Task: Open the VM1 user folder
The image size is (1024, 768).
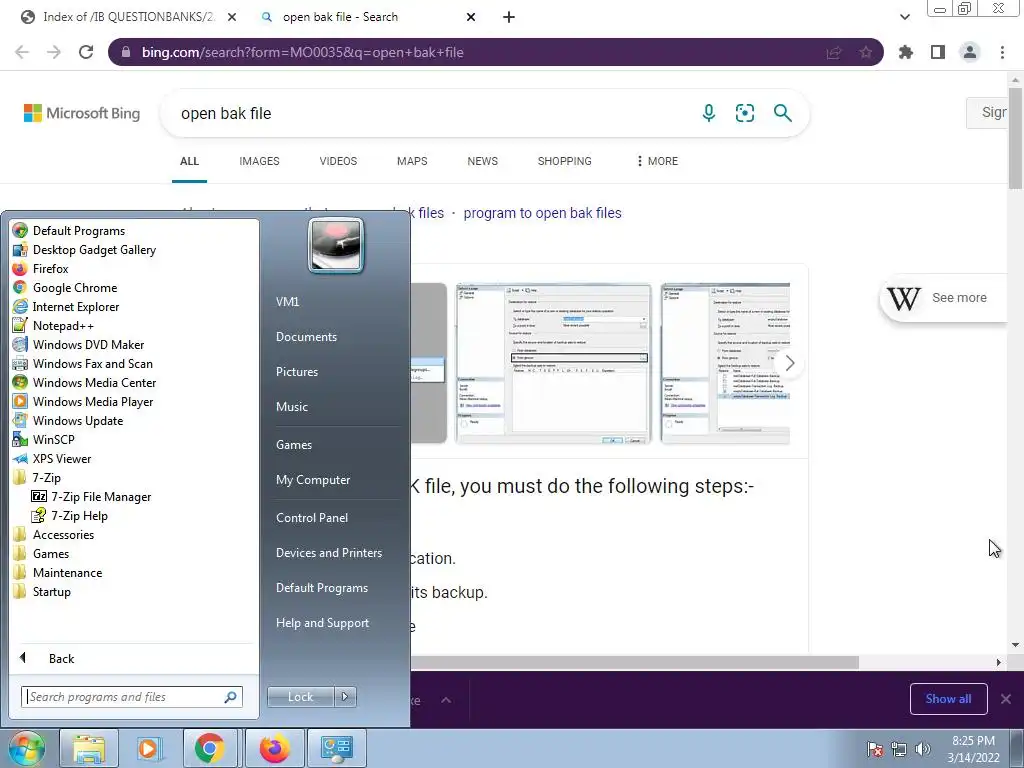Action: [287, 302]
